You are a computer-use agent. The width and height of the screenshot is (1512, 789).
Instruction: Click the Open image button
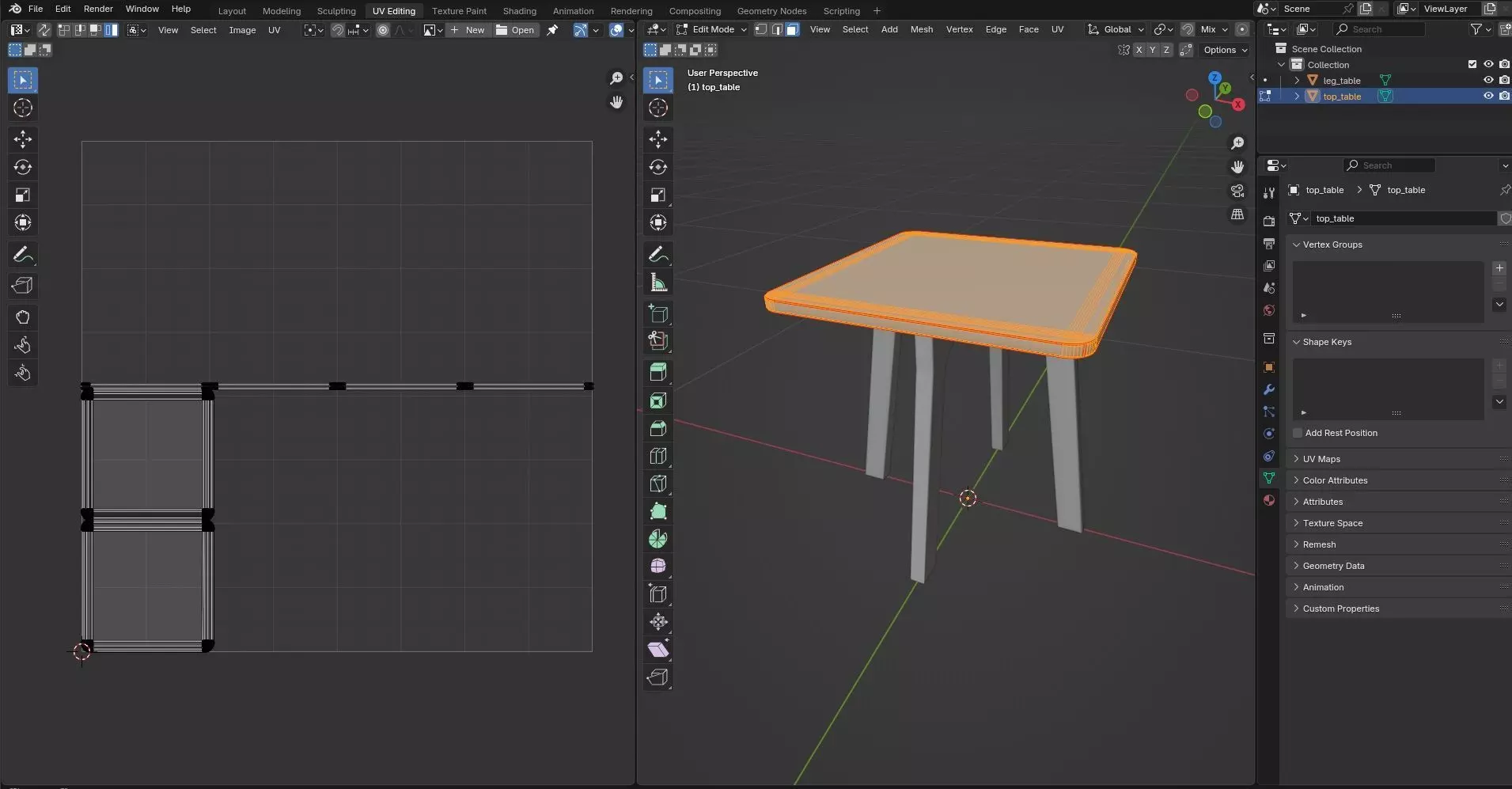coord(515,30)
